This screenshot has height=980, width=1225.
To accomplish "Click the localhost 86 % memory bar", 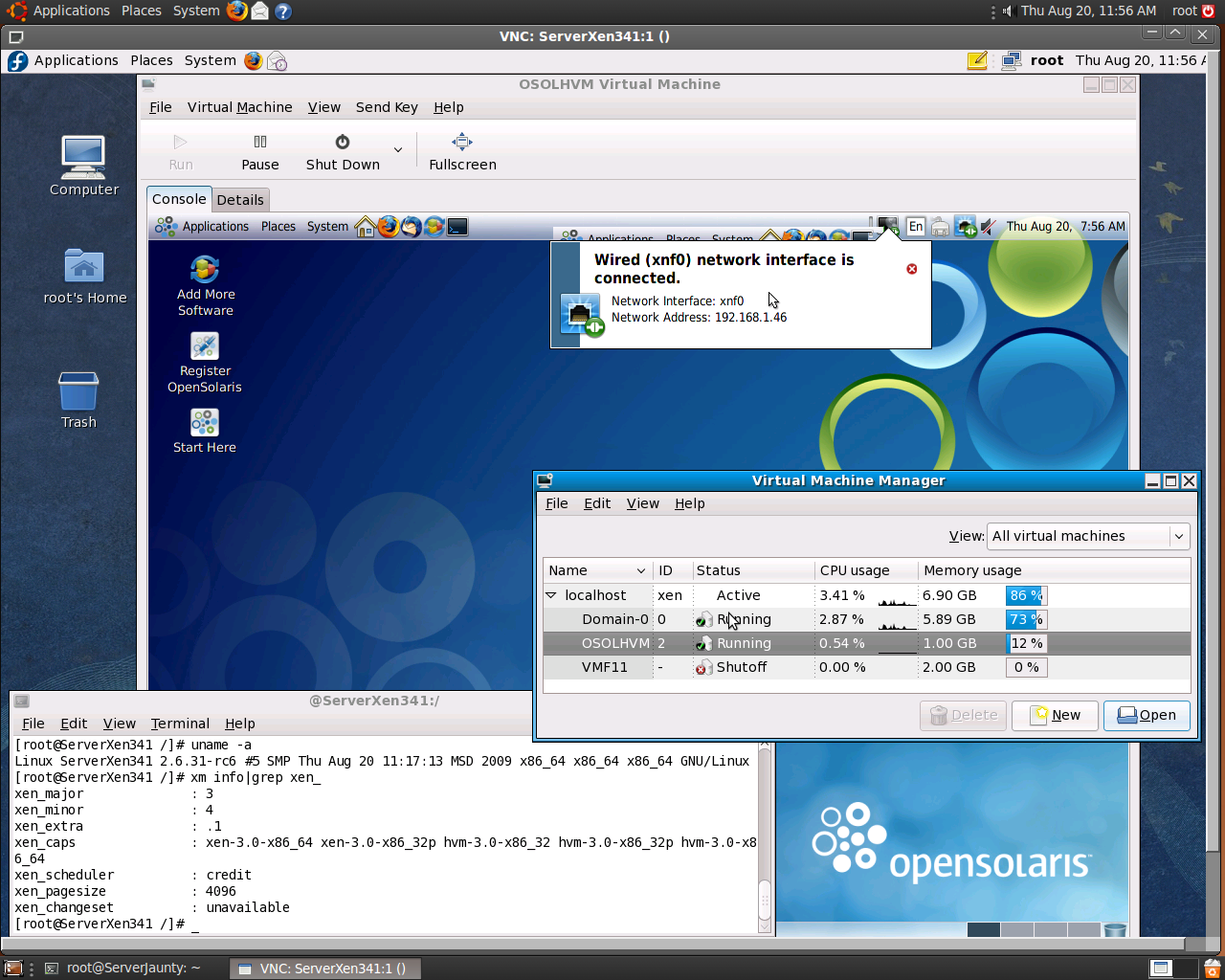I will coord(1026,595).
